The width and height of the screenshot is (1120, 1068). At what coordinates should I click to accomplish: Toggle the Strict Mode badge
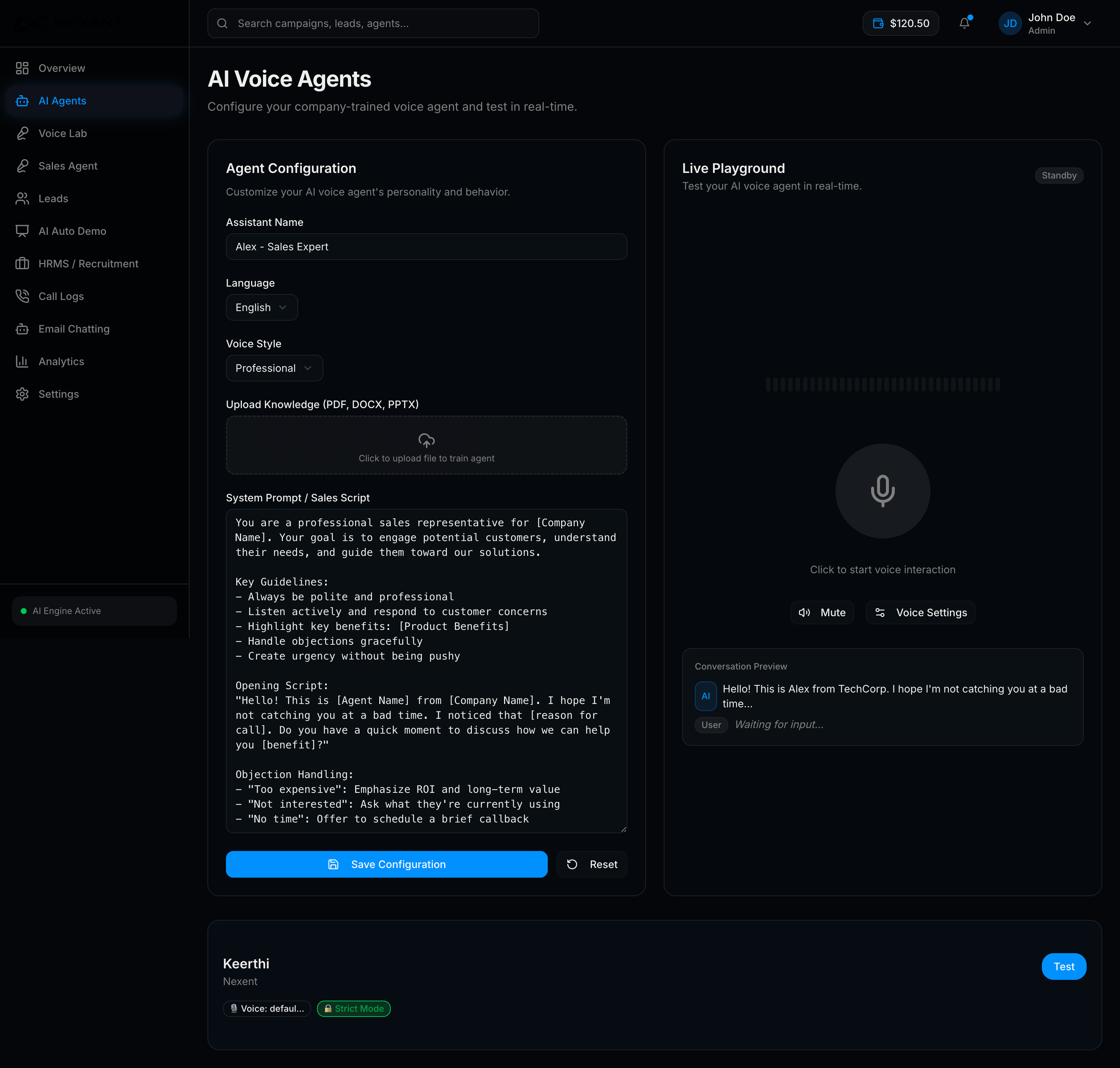coord(354,1008)
